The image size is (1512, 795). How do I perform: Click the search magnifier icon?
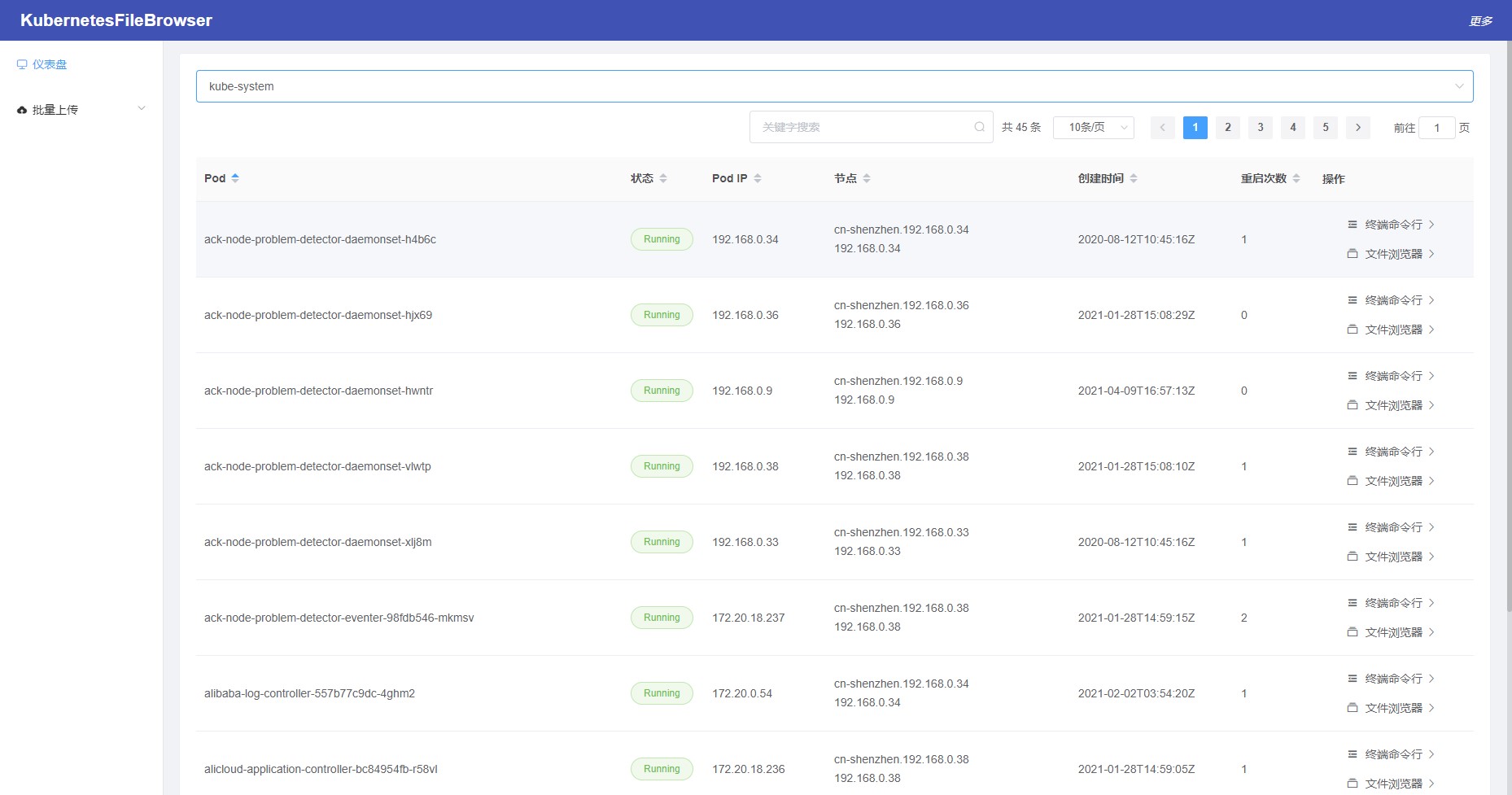click(980, 127)
